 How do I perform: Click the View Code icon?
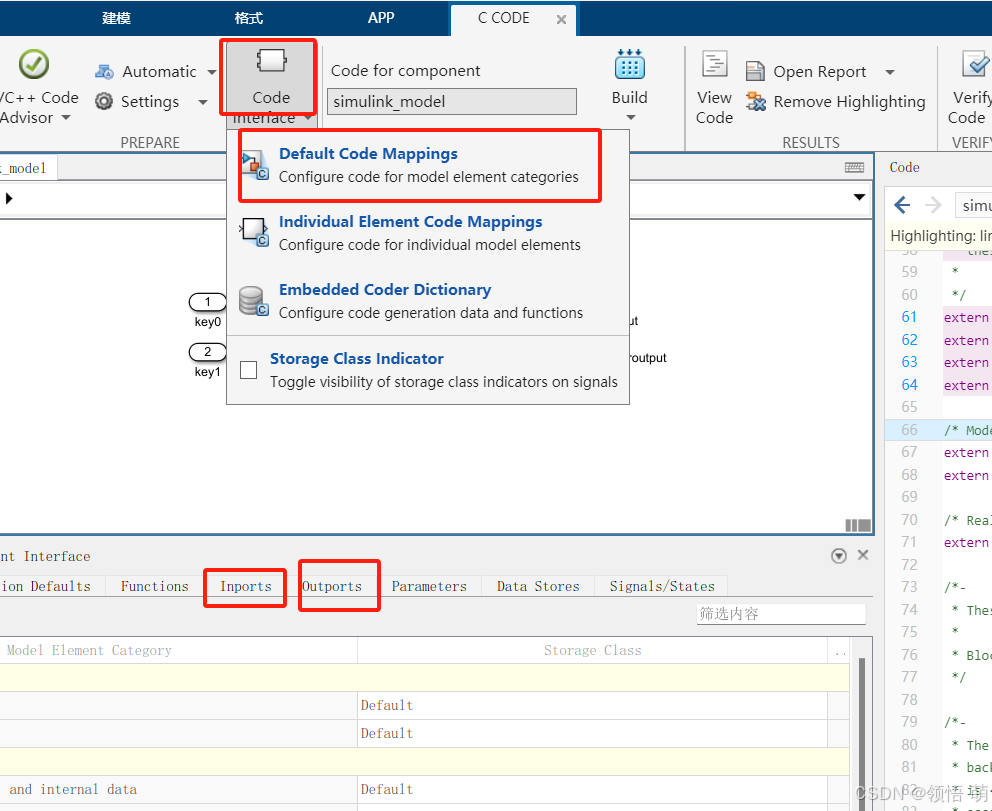pos(714,63)
